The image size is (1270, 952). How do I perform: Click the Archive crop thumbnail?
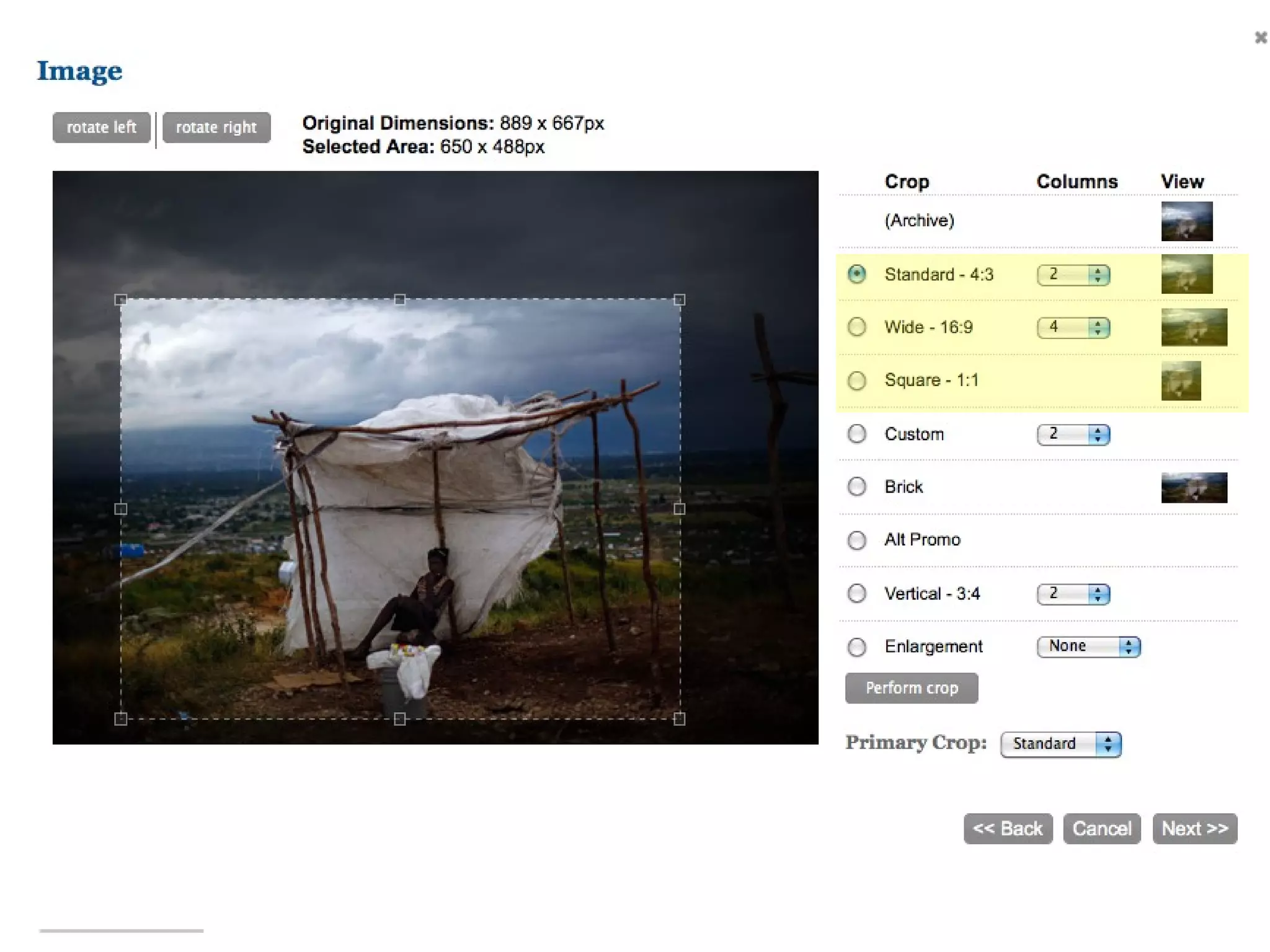click(x=1186, y=221)
